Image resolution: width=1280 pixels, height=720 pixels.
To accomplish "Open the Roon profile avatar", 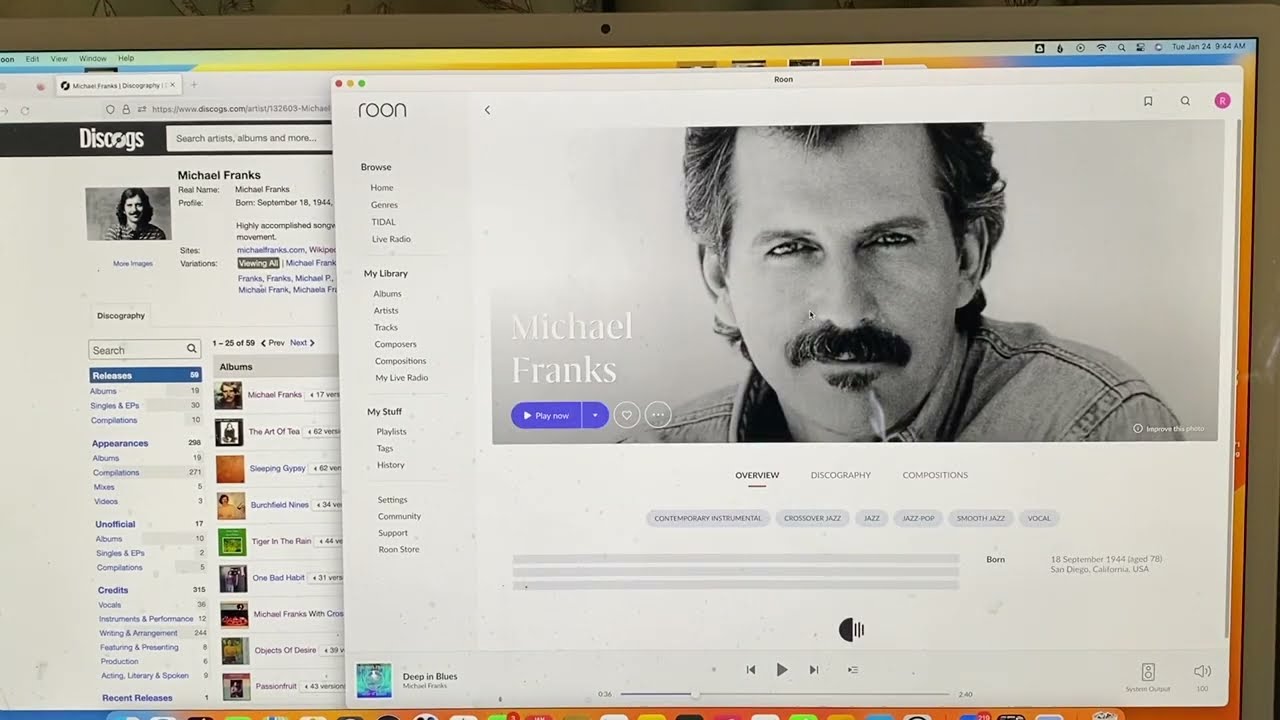I will pyautogui.click(x=1222, y=101).
